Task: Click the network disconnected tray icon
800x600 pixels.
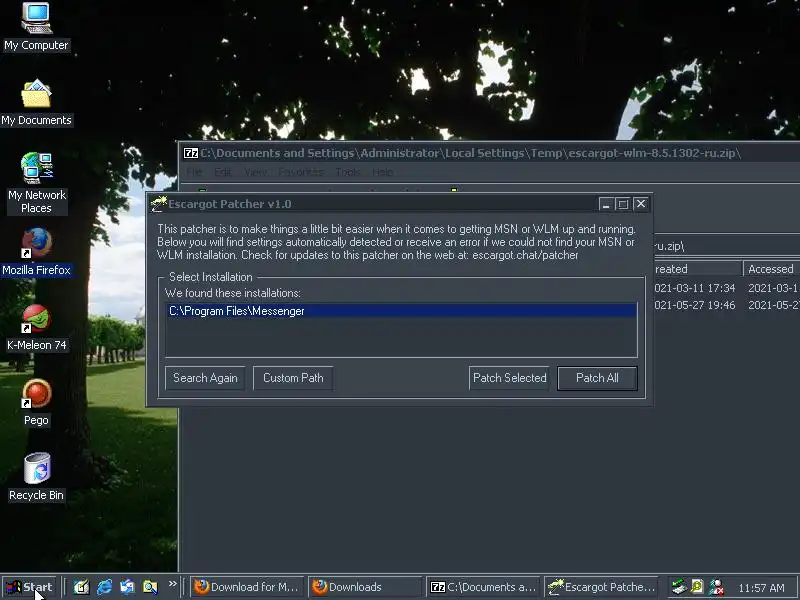Action: tap(716, 587)
